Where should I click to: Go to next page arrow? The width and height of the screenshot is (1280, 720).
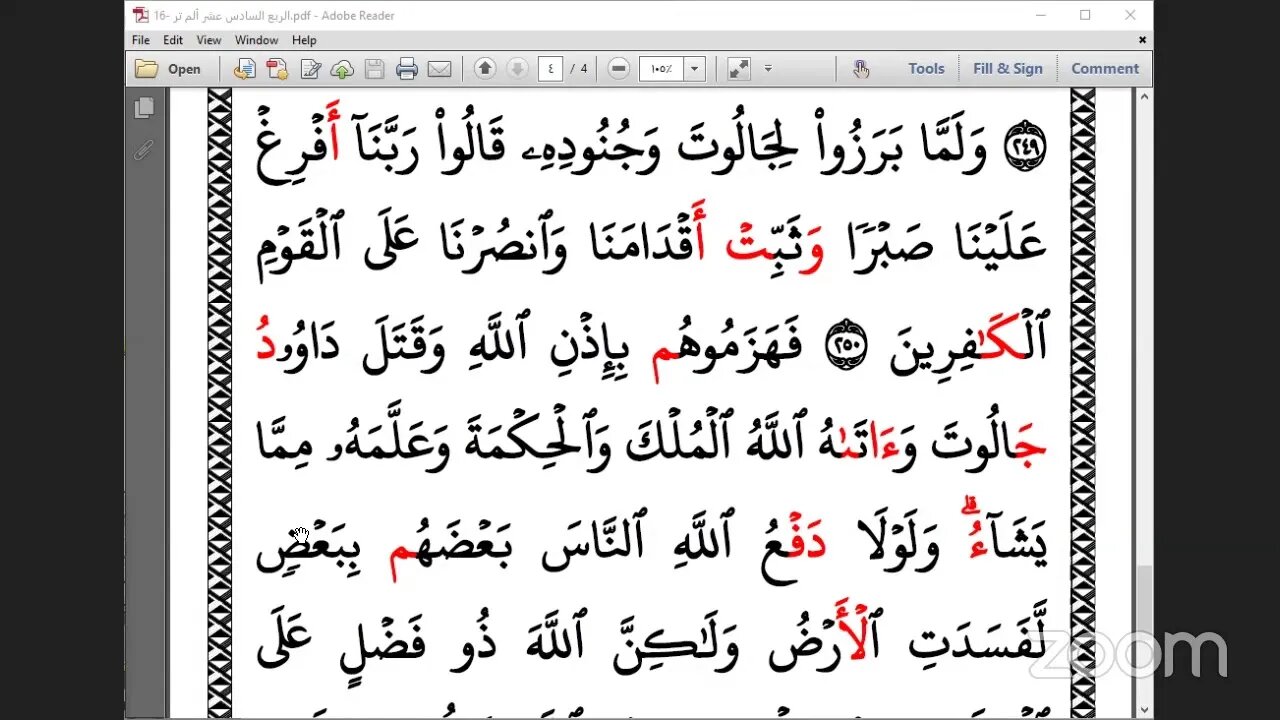(517, 69)
